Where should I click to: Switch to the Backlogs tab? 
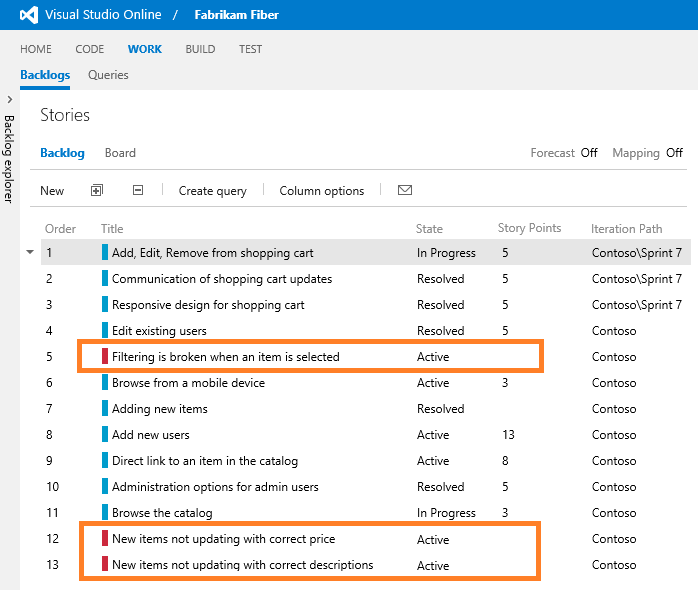point(45,75)
